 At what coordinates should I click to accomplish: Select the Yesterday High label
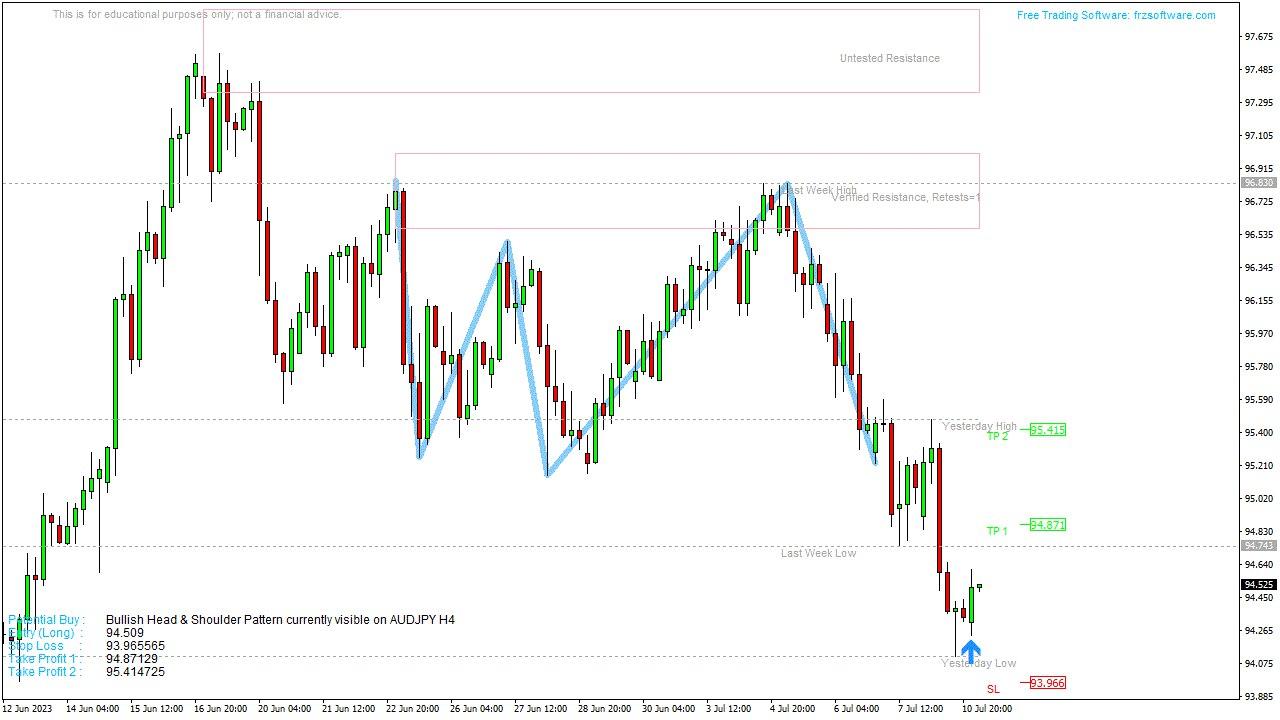980,426
